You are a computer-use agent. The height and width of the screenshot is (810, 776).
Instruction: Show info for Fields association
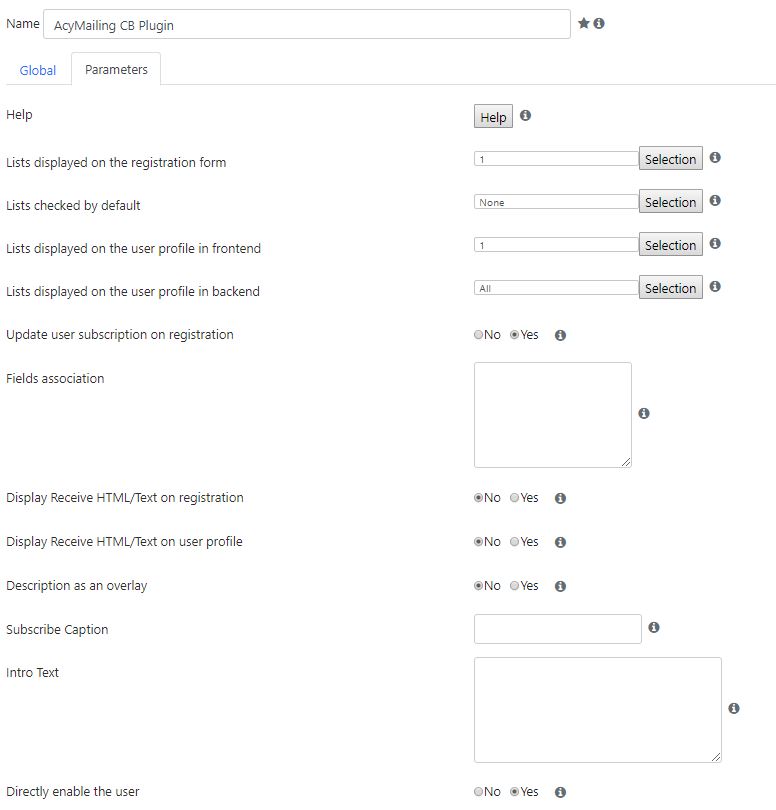pyautogui.click(x=644, y=413)
